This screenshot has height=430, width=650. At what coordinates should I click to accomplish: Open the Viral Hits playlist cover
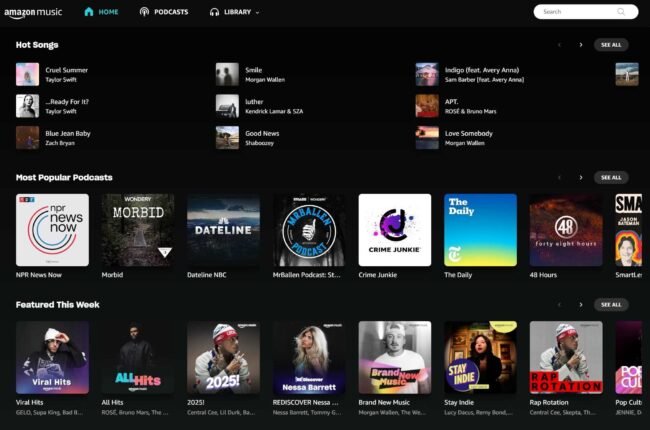coord(52,357)
